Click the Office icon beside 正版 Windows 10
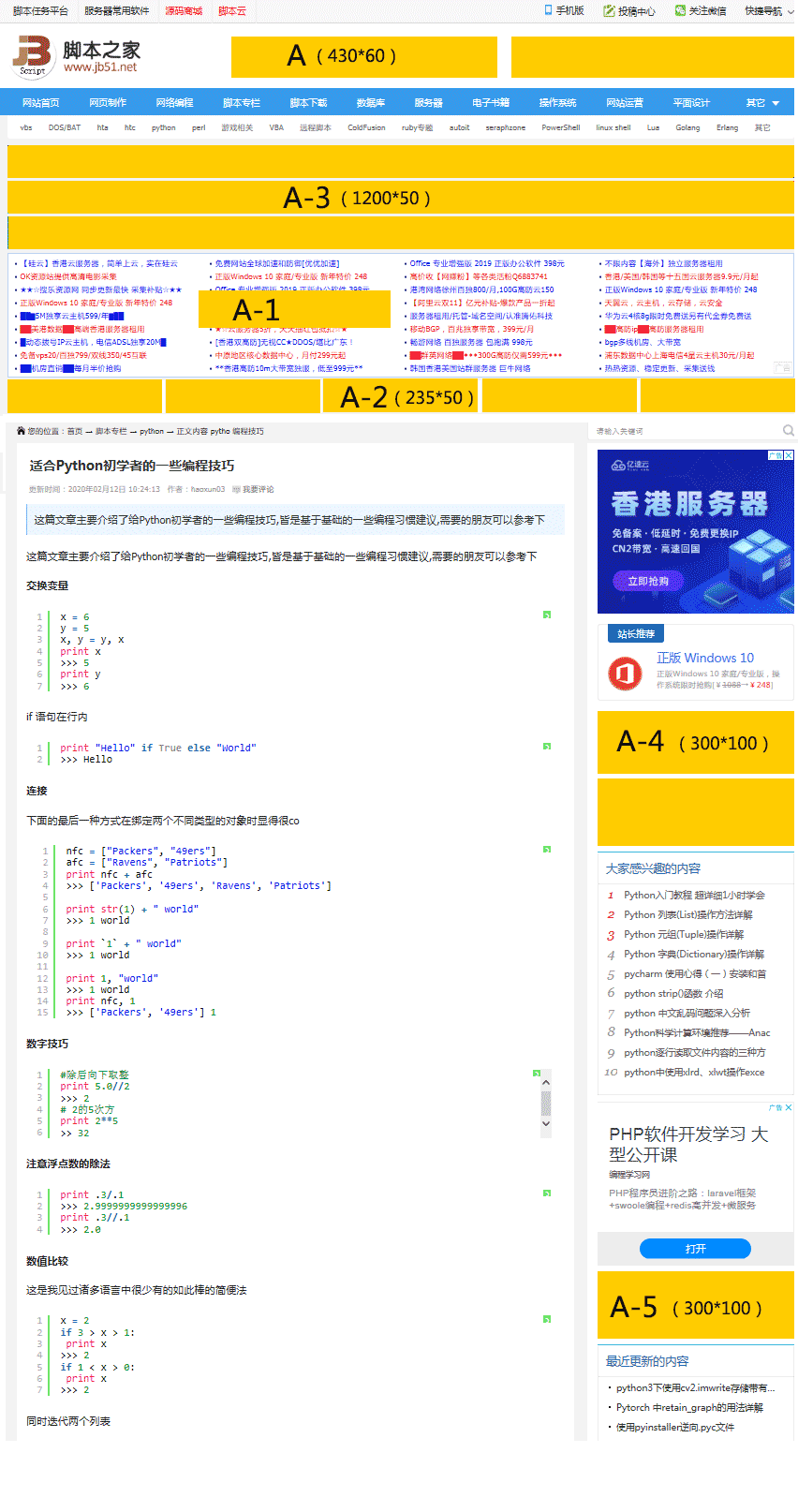This screenshot has width=798, height=1512. click(624, 673)
